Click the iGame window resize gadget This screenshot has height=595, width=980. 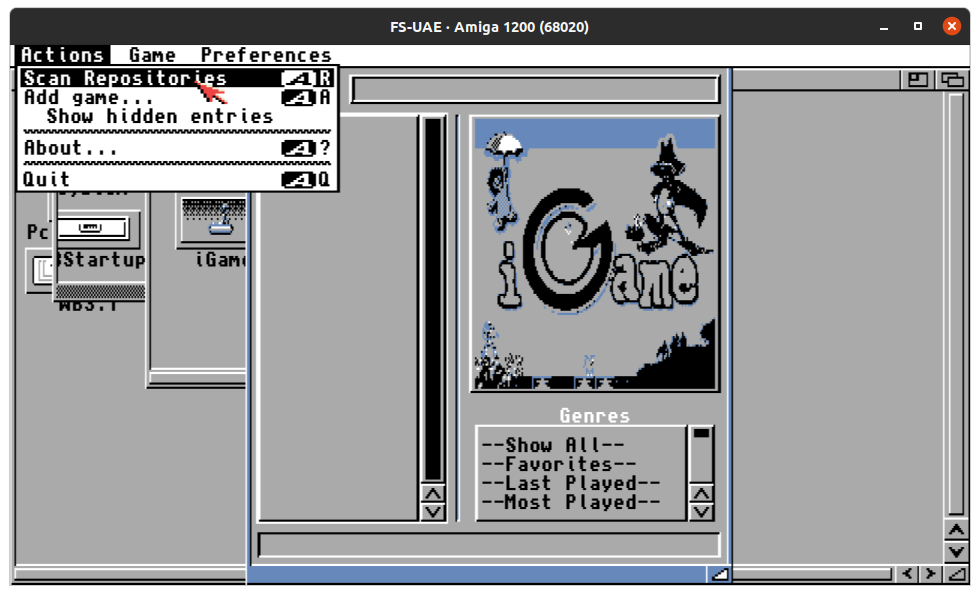pos(719,574)
